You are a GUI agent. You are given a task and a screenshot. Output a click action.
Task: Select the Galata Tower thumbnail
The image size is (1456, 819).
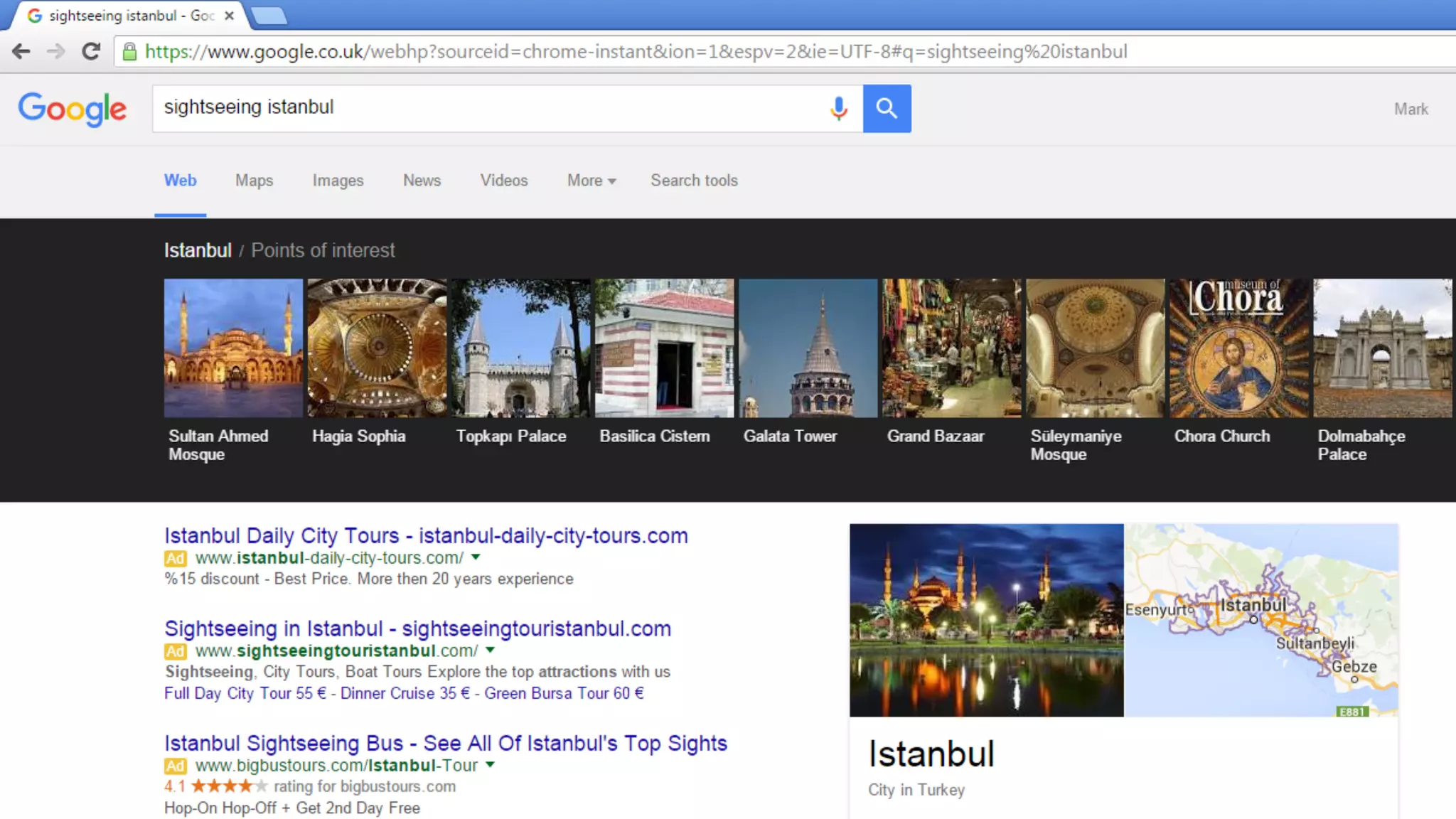point(808,348)
